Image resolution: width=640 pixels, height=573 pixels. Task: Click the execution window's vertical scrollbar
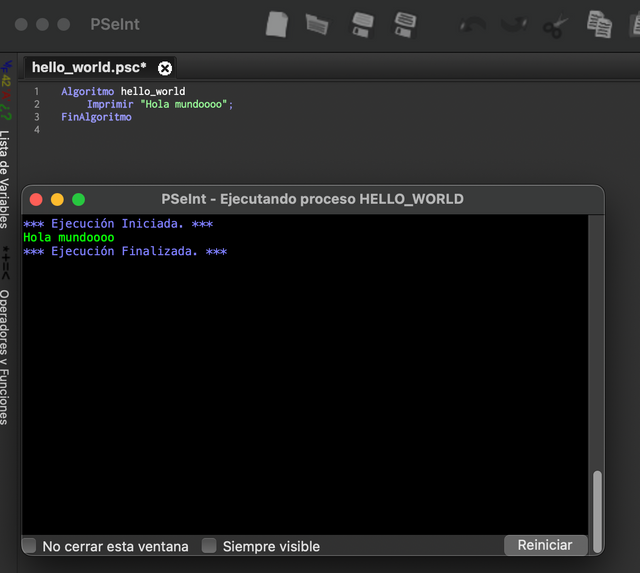pyautogui.click(x=598, y=505)
